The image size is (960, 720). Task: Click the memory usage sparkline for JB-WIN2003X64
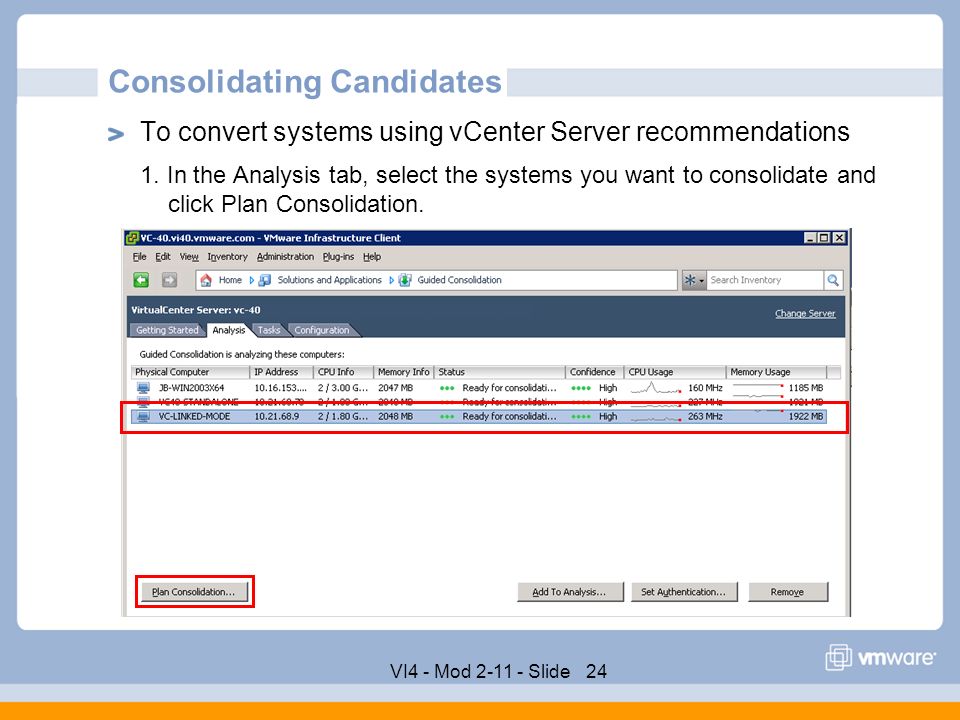click(758, 386)
